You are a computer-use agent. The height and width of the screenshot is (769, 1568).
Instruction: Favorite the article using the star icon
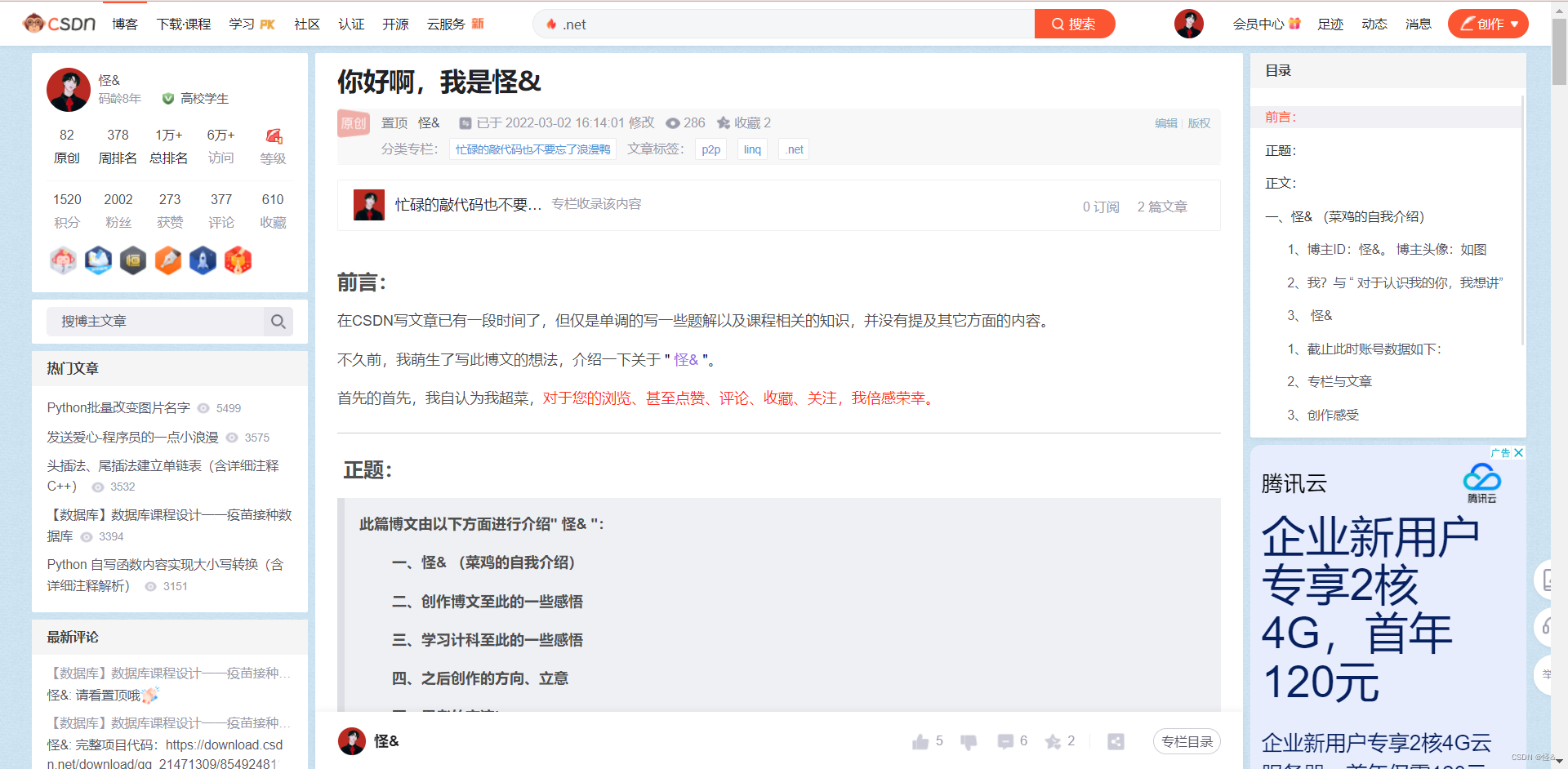(1052, 741)
